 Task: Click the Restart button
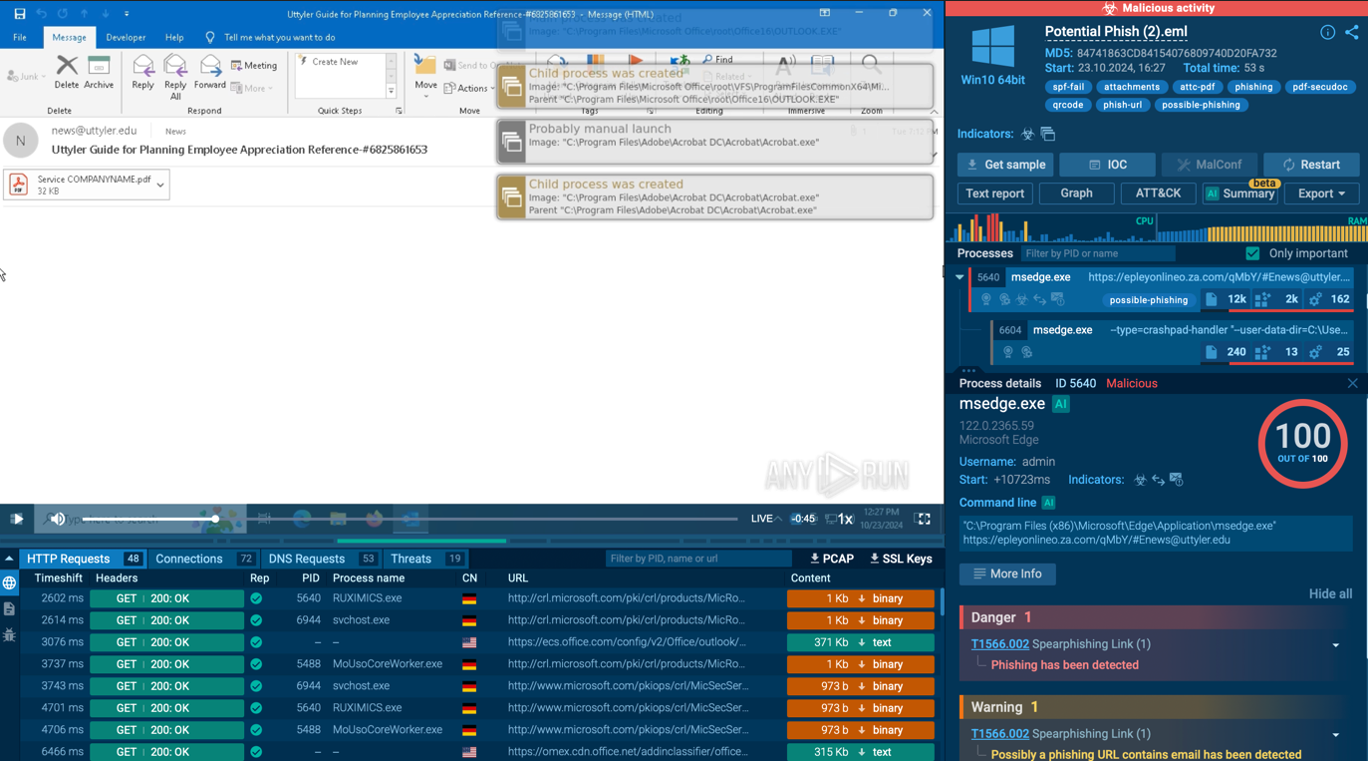[1311, 164]
